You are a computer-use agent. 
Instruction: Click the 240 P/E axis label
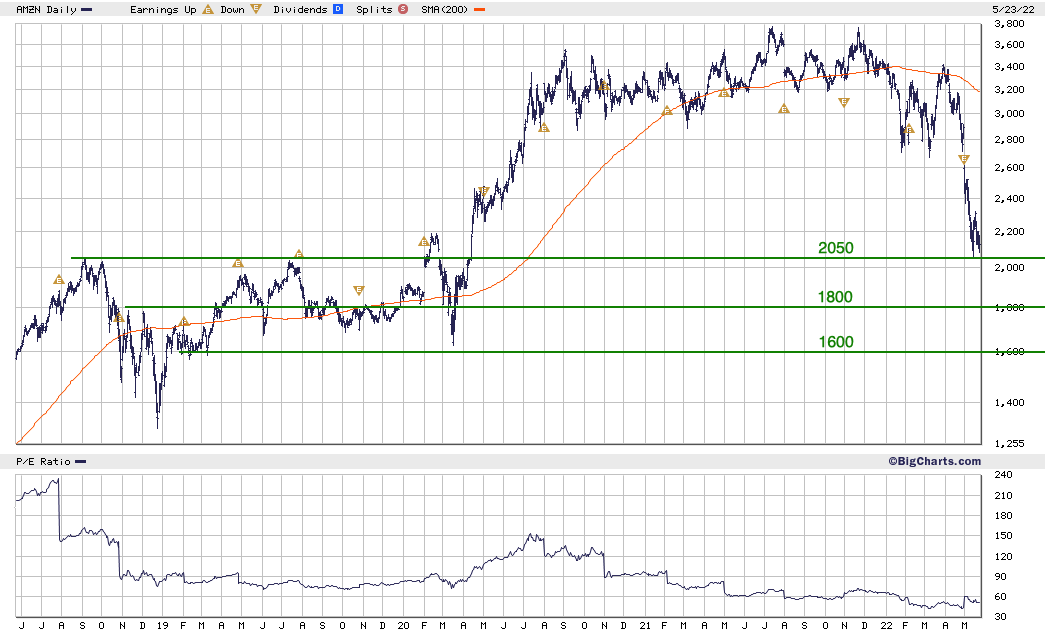(x=1003, y=475)
